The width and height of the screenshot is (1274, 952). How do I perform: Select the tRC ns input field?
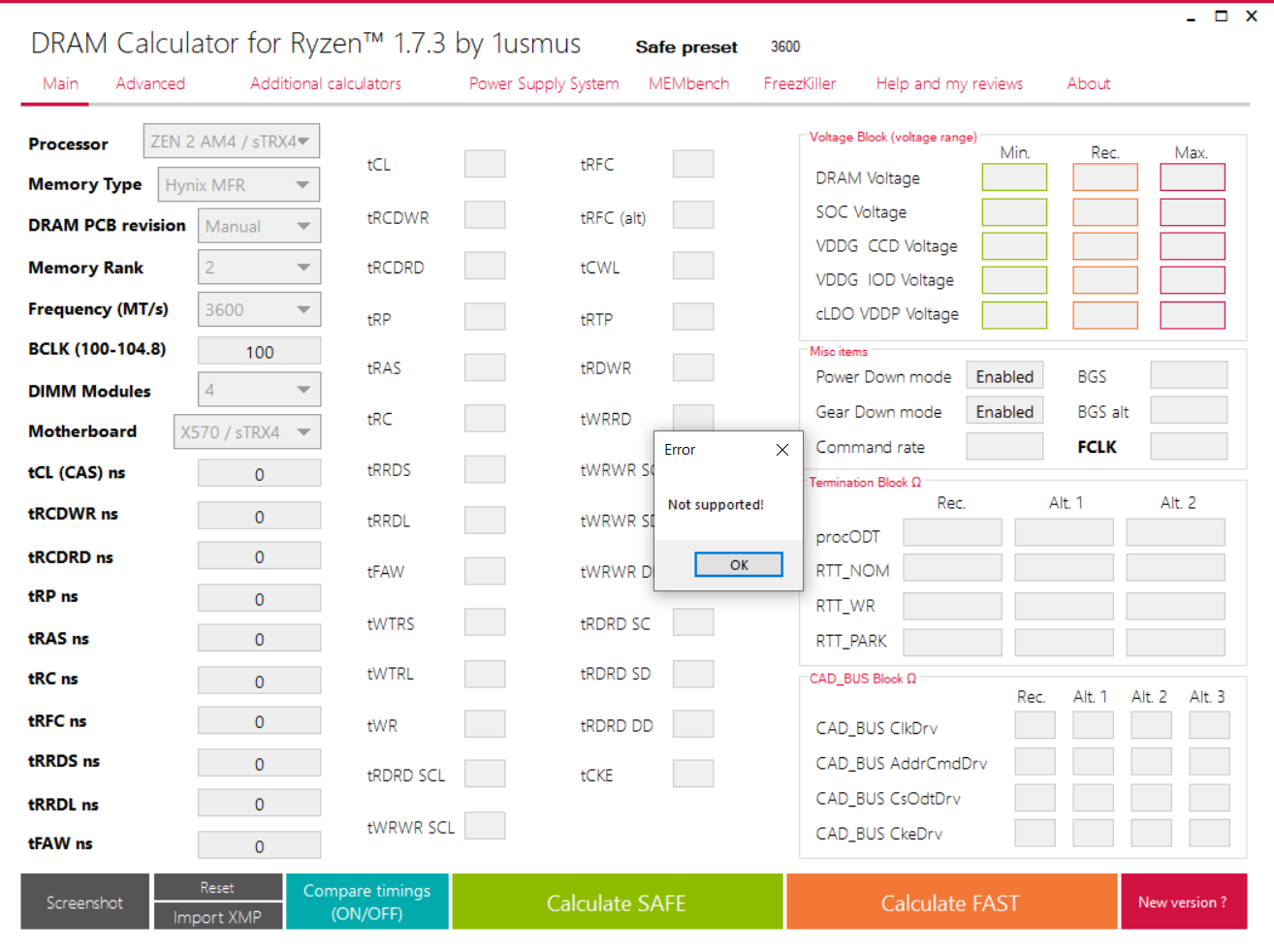pos(259,681)
